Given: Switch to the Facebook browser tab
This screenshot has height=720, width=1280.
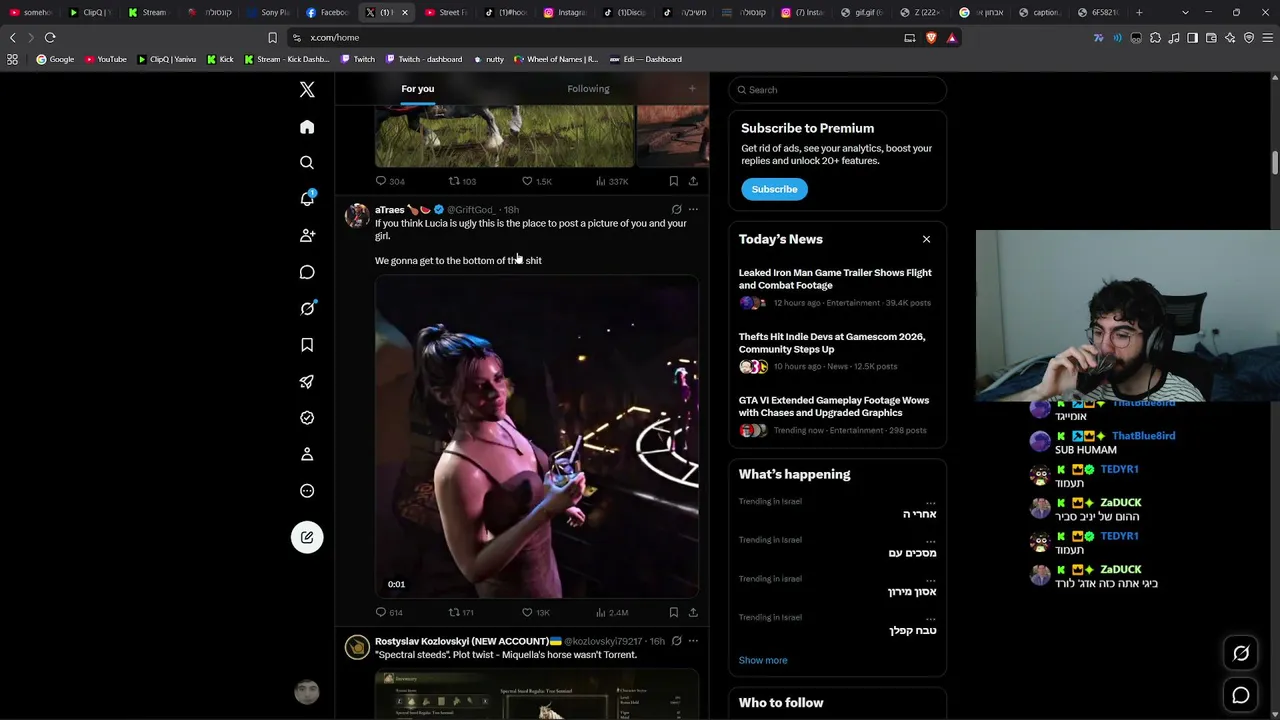Looking at the screenshot, I should pos(327,13).
